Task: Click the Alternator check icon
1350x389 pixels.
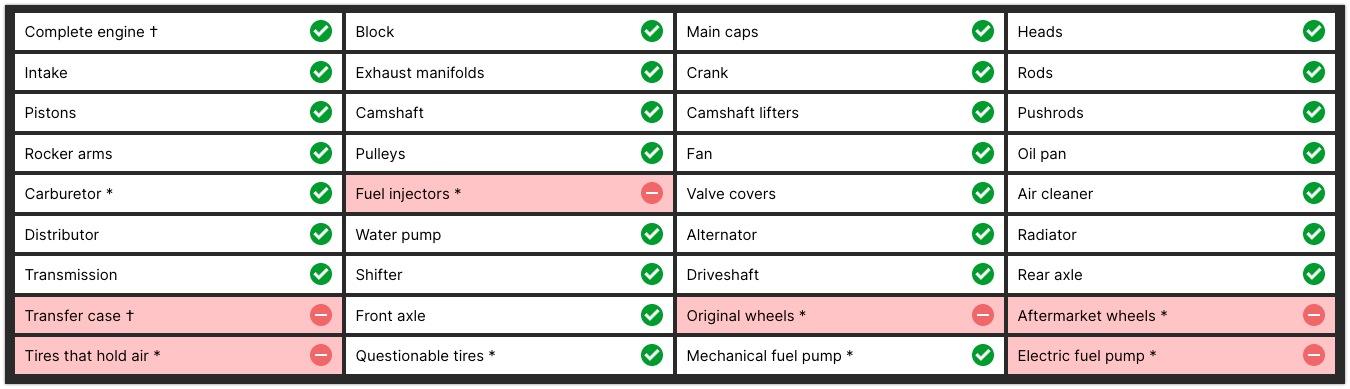Action: point(983,234)
